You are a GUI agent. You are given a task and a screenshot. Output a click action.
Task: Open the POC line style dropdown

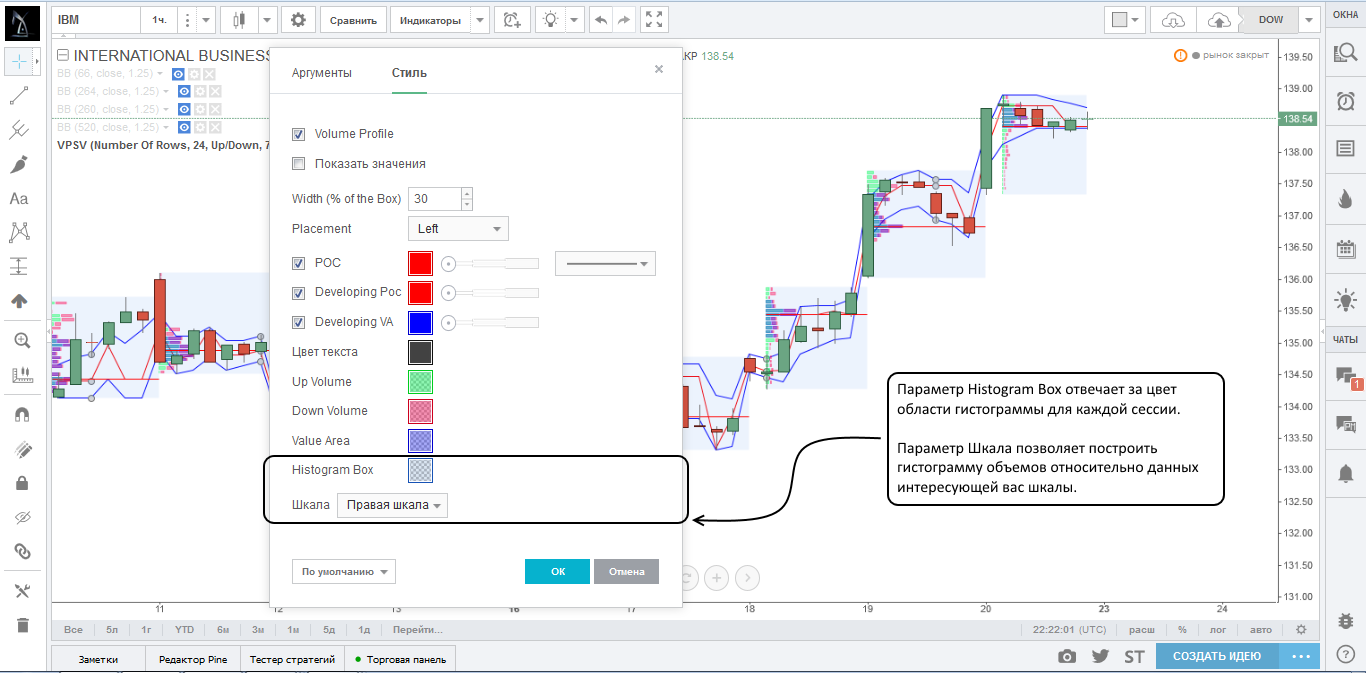click(605, 264)
